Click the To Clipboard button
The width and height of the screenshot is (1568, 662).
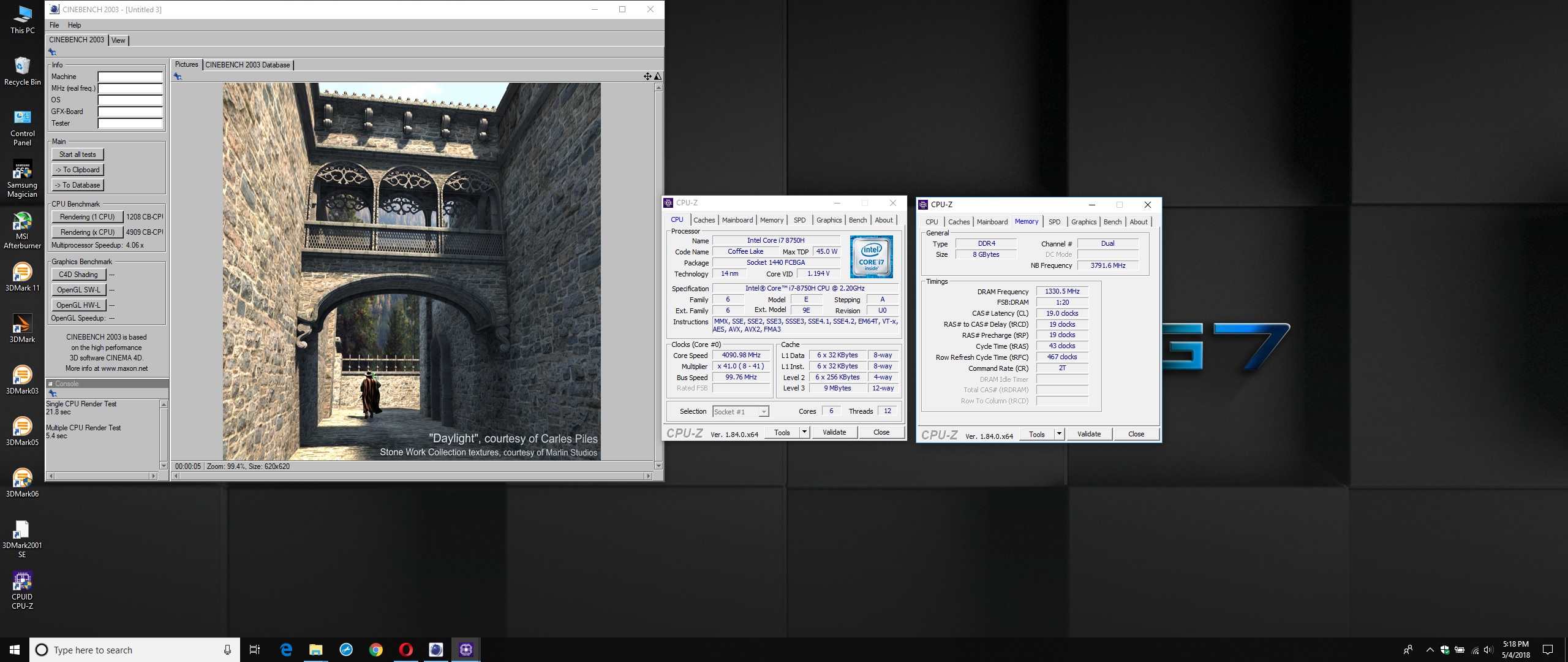point(78,170)
